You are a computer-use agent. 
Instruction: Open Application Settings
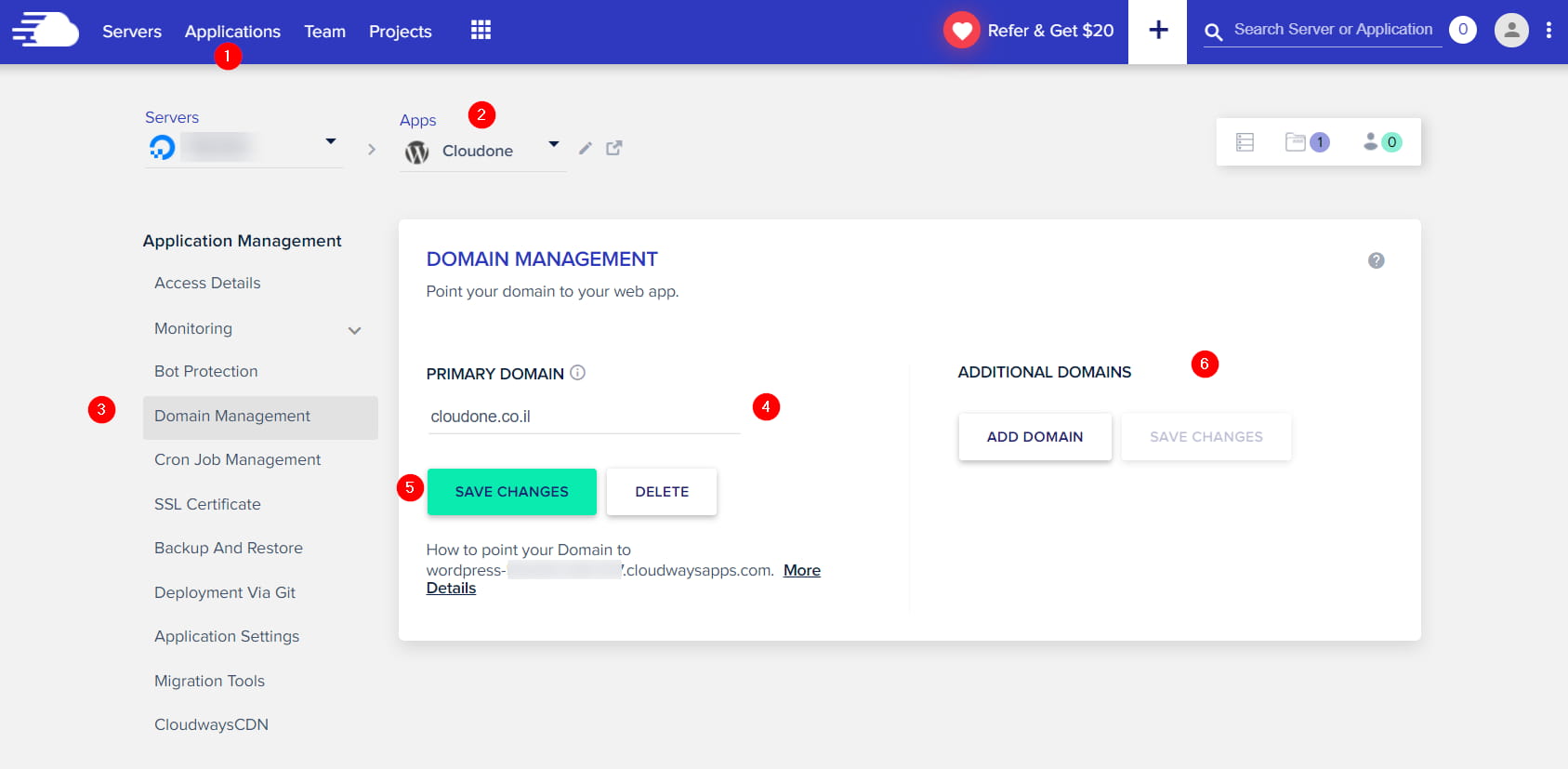pos(227,636)
